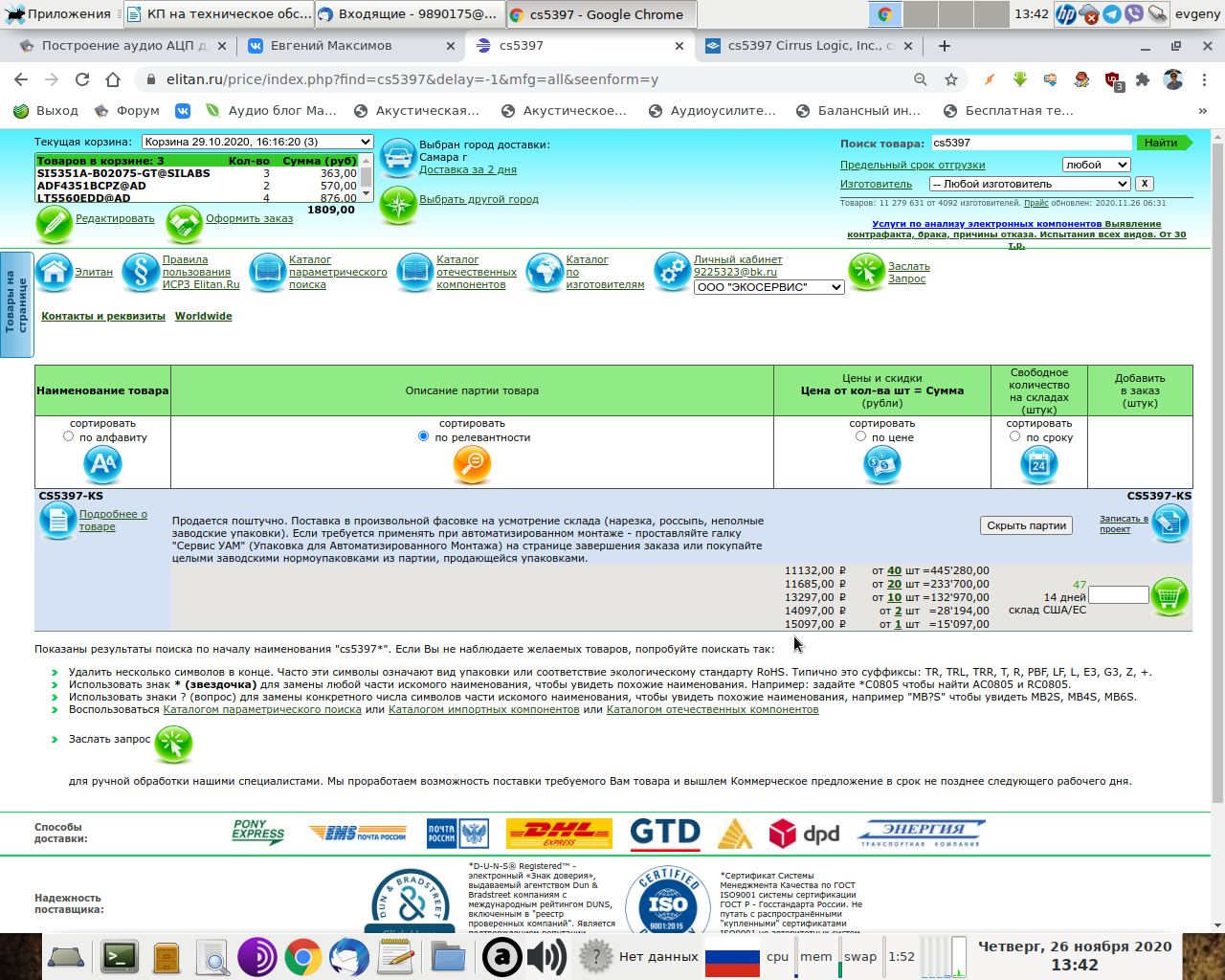Open the ООО ЭКОСЕРВИС company dropdown
The height and width of the screenshot is (980, 1225).
[x=768, y=287]
